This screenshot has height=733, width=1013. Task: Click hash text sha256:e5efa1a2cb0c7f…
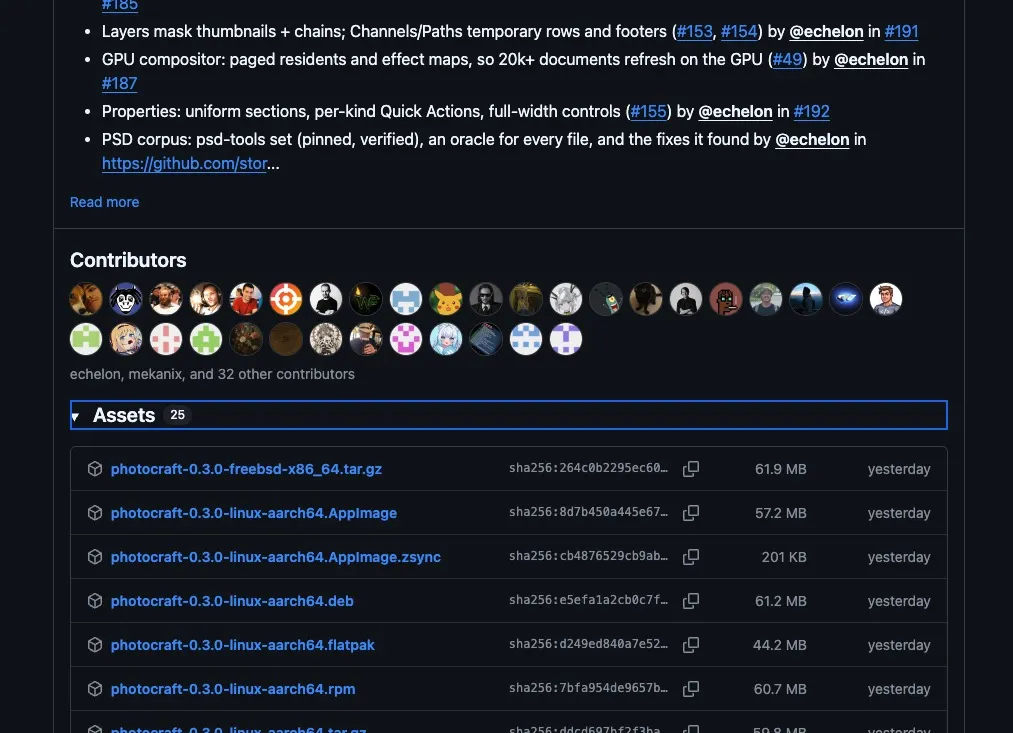(589, 599)
